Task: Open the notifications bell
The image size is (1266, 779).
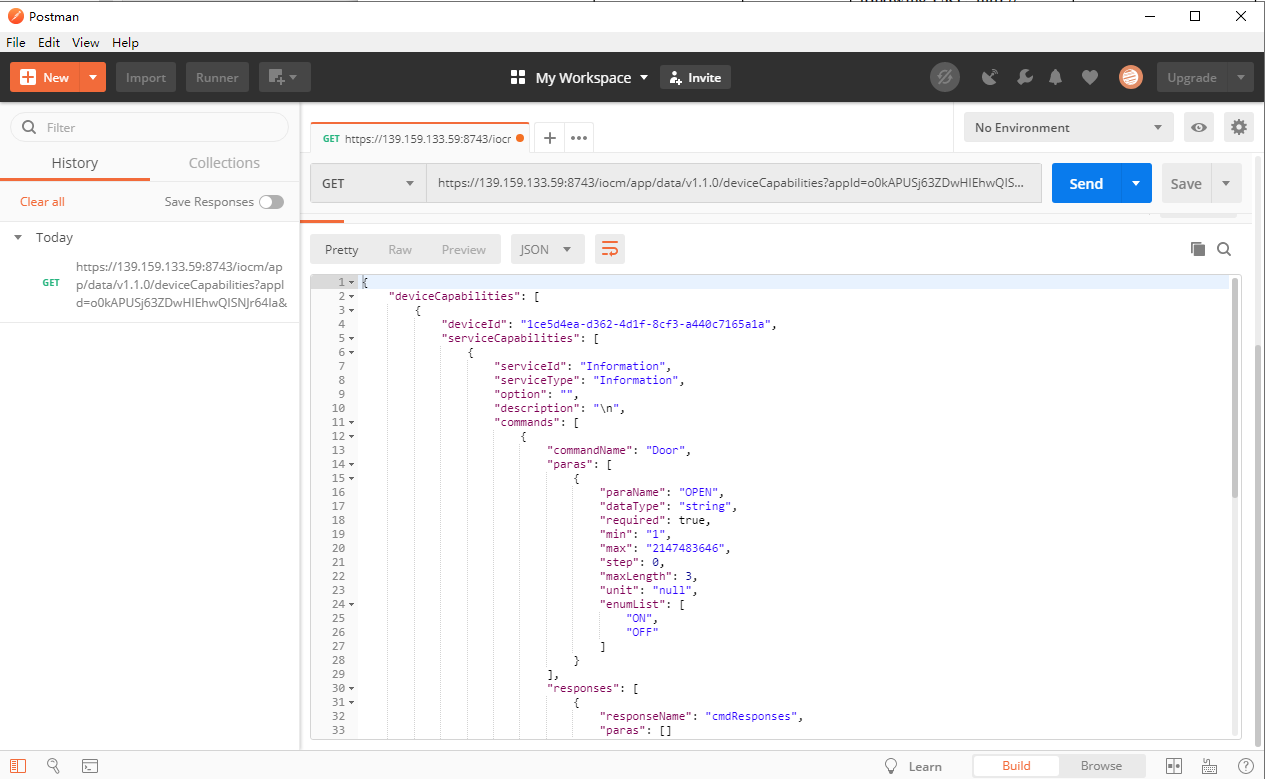Action: [x=1056, y=77]
